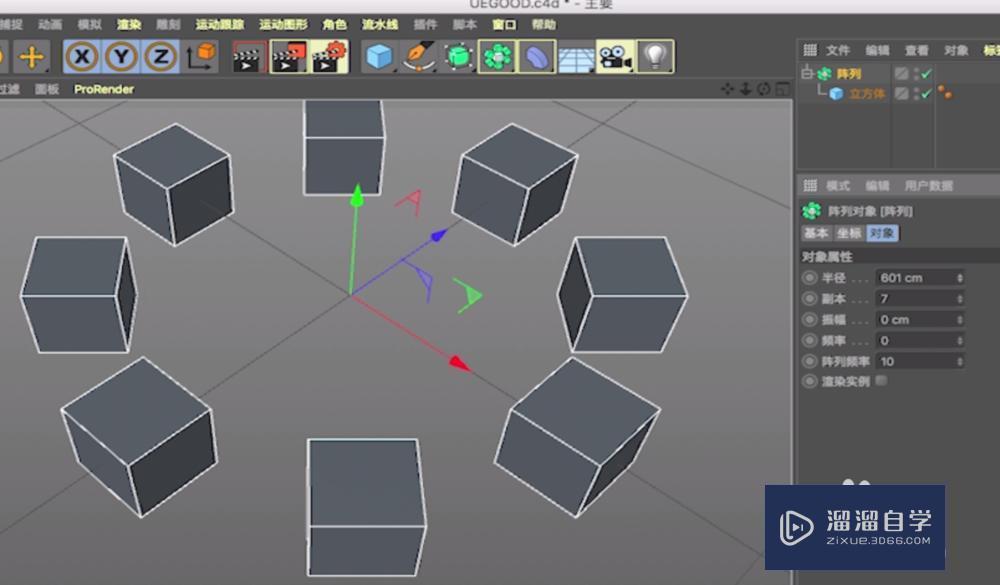This screenshot has width=1000, height=585.
Task: Click Render to Picture Viewer icon
Action: click(x=289, y=57)
